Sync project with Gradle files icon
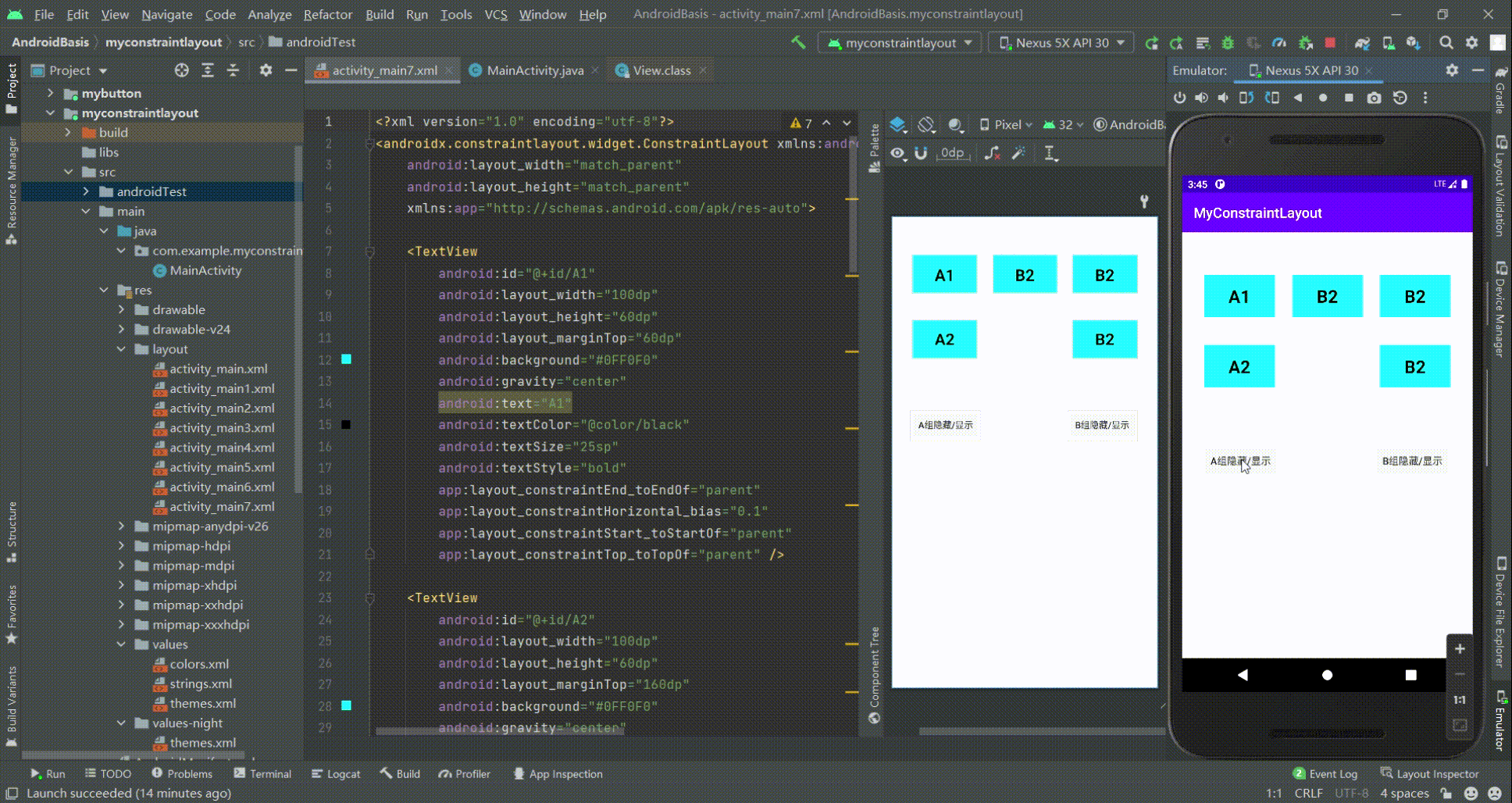 tap(1362, 43)
